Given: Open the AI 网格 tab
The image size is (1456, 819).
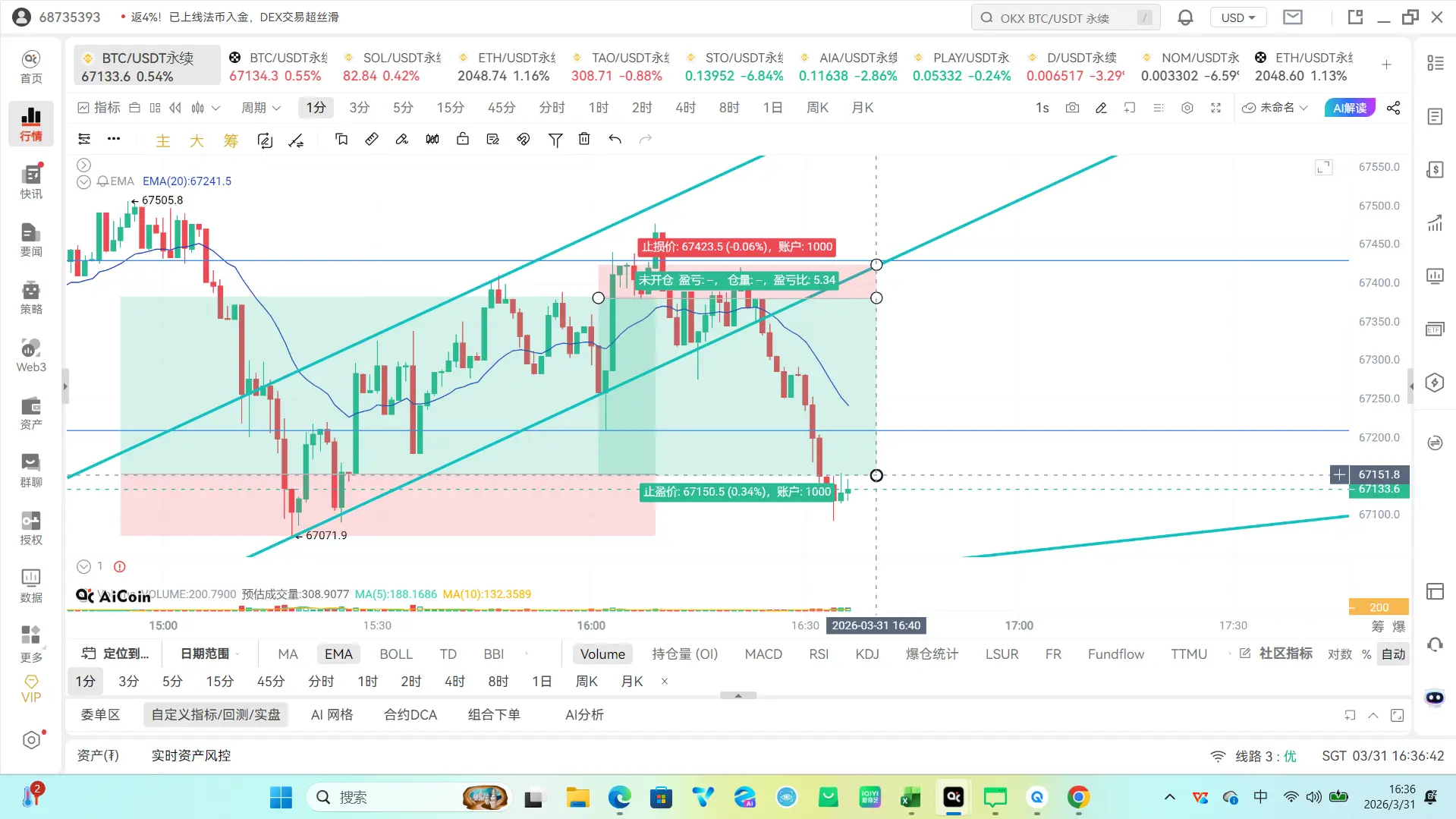Looking at the screenshot, I should click(332, 715).
